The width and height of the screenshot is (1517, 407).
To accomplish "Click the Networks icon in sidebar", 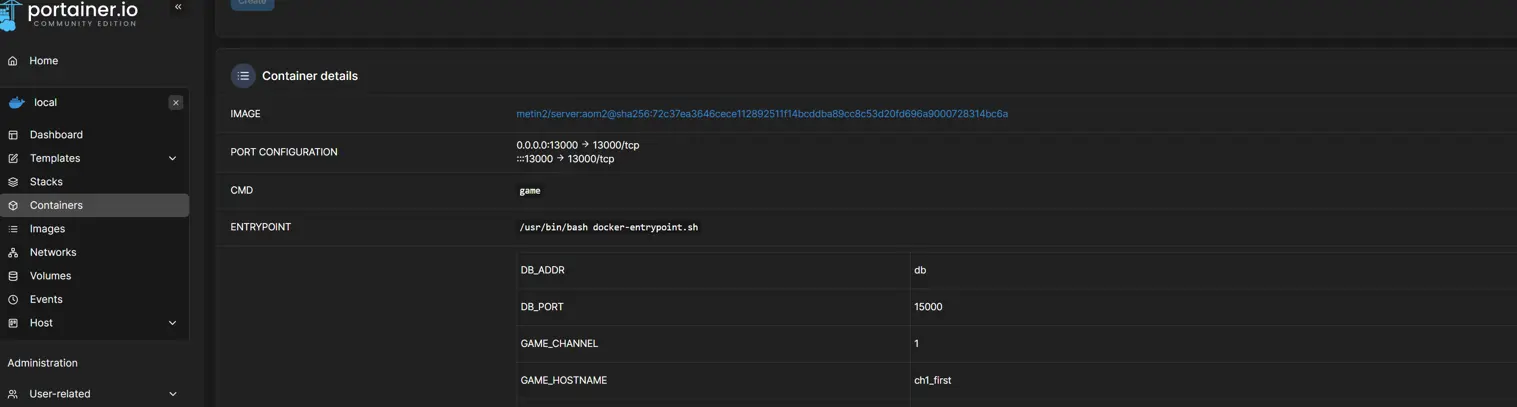I will tap(13, 253).
